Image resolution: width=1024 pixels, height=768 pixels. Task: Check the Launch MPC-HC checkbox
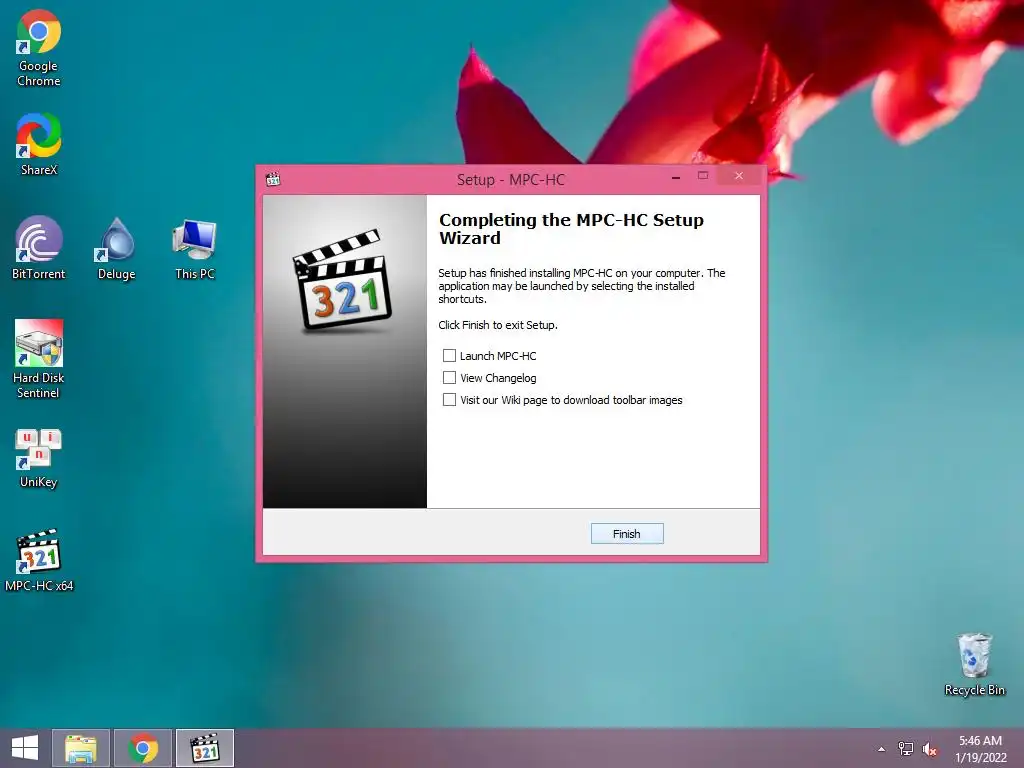[449, 355]
